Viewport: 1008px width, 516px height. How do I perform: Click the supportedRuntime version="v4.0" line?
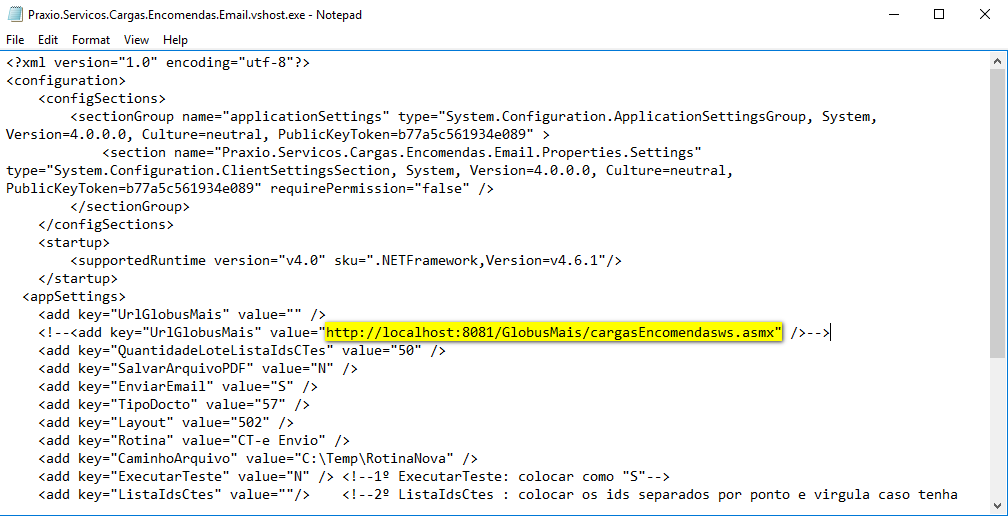(346, 261)
